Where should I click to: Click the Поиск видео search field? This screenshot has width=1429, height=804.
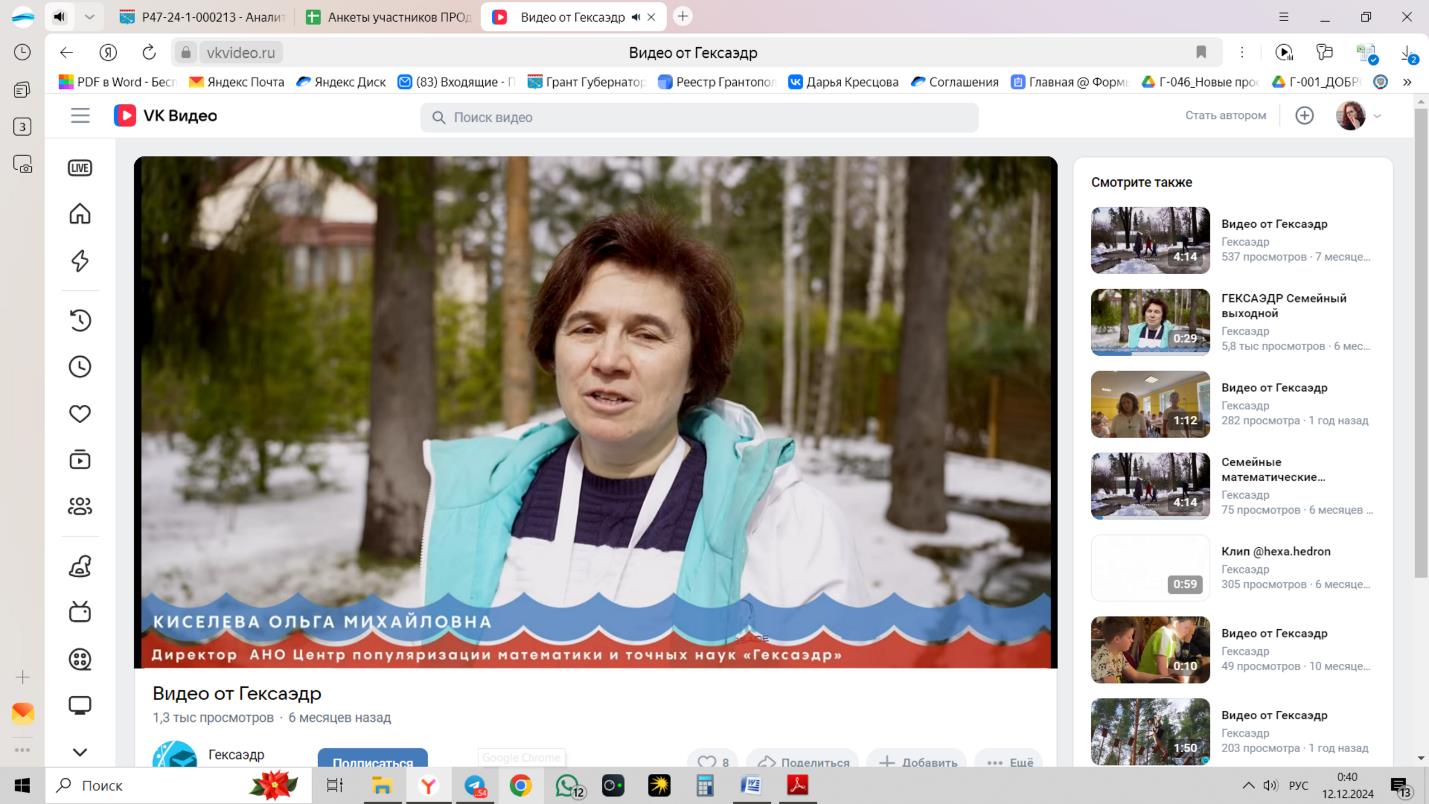700,117
